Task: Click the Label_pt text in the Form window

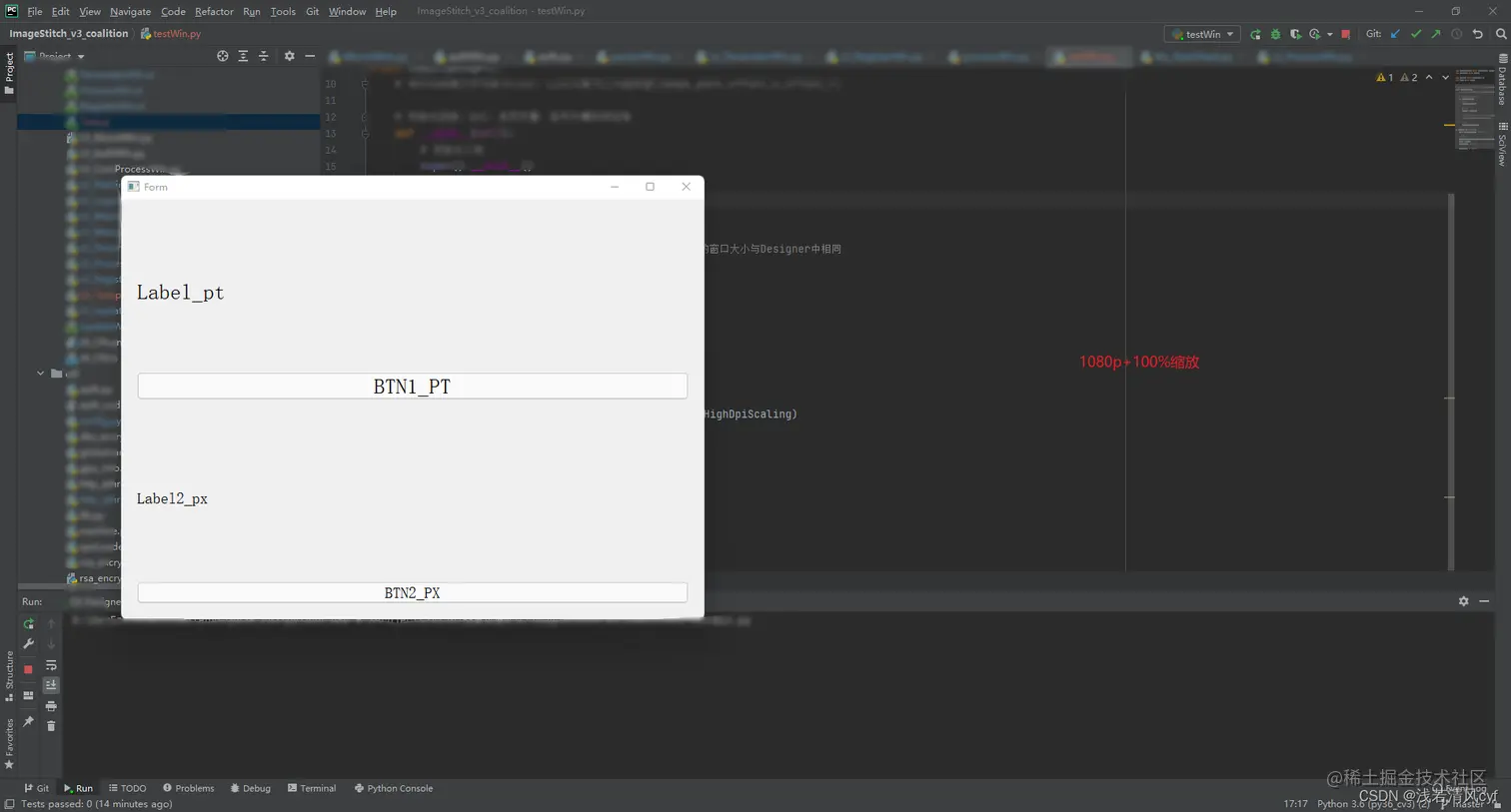Action: click(x=180, y=293)
